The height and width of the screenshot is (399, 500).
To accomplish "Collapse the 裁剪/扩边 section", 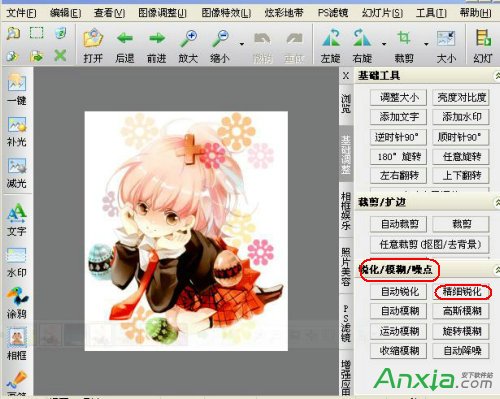I will coord(497,202).
